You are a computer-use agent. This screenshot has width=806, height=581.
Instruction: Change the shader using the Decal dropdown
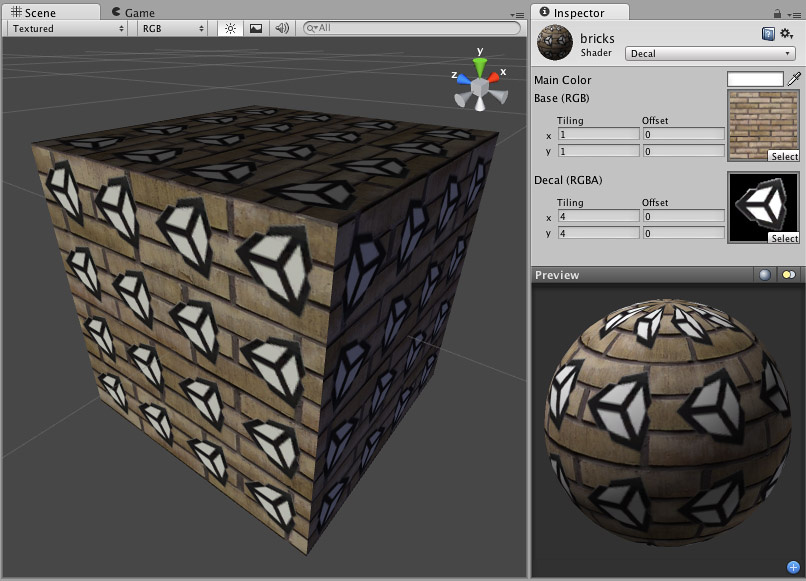(710, 52)
